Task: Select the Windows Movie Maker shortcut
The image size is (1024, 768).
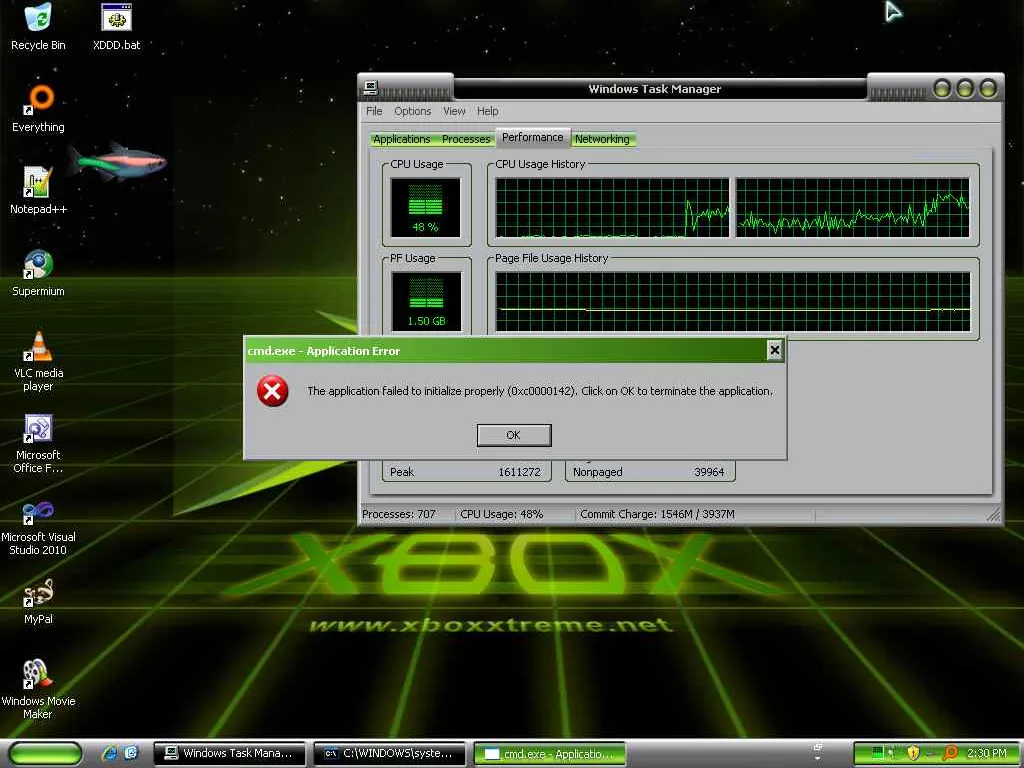Action: click(38, 689)
